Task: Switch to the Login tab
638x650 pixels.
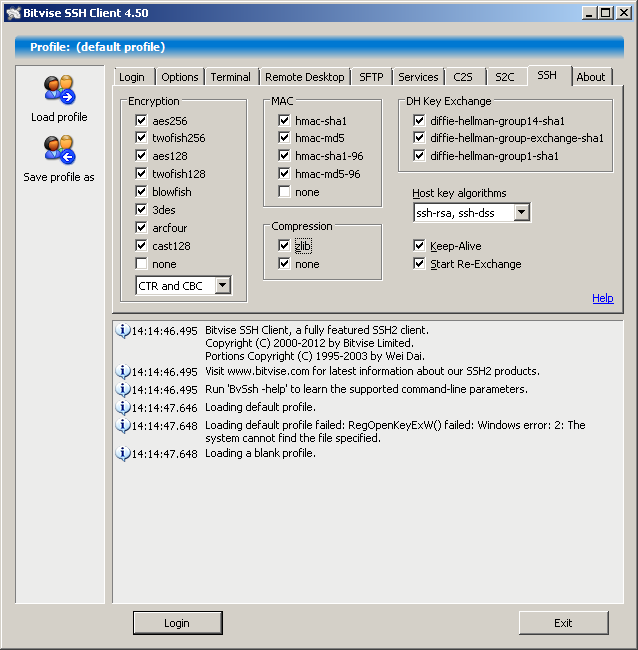Action: coord(132,77)
